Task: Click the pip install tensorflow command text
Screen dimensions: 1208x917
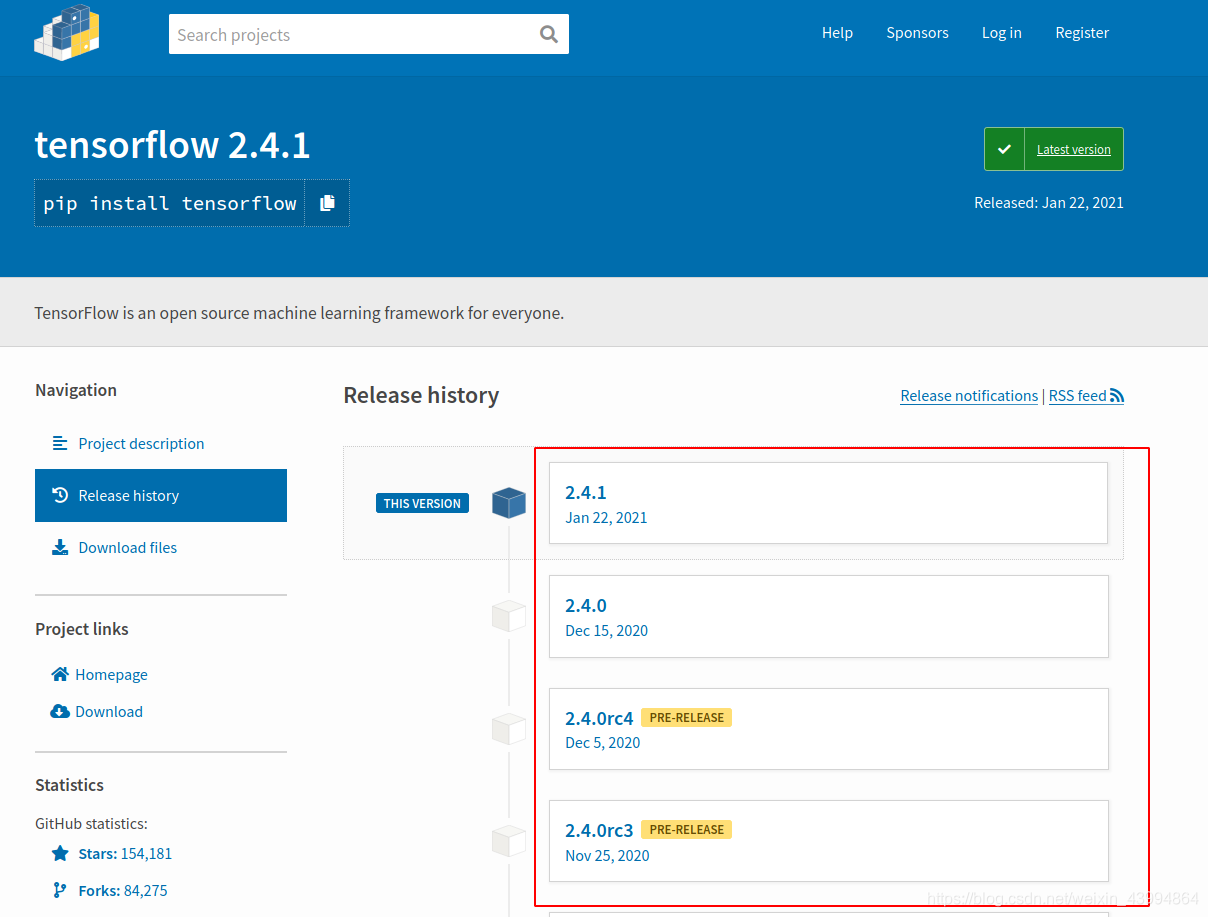Action: click(x=170, y=203)
